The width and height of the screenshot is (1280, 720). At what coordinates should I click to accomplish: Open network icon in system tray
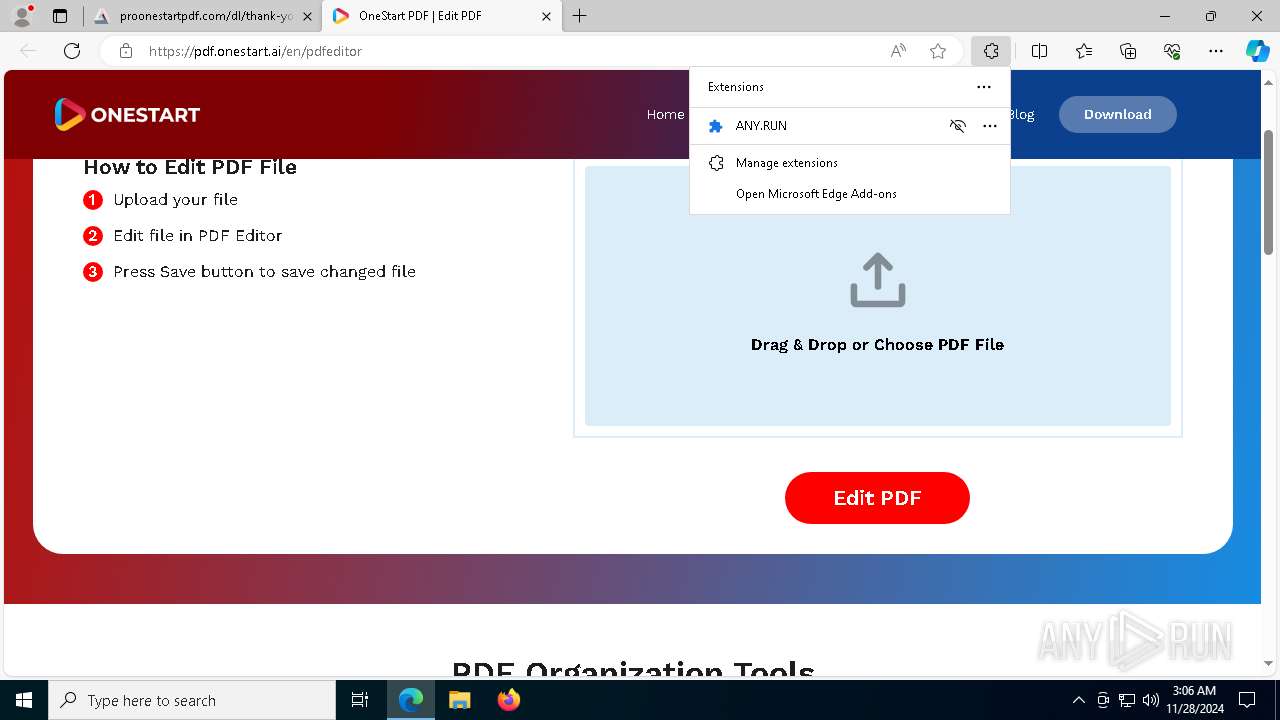point(1127,700)
